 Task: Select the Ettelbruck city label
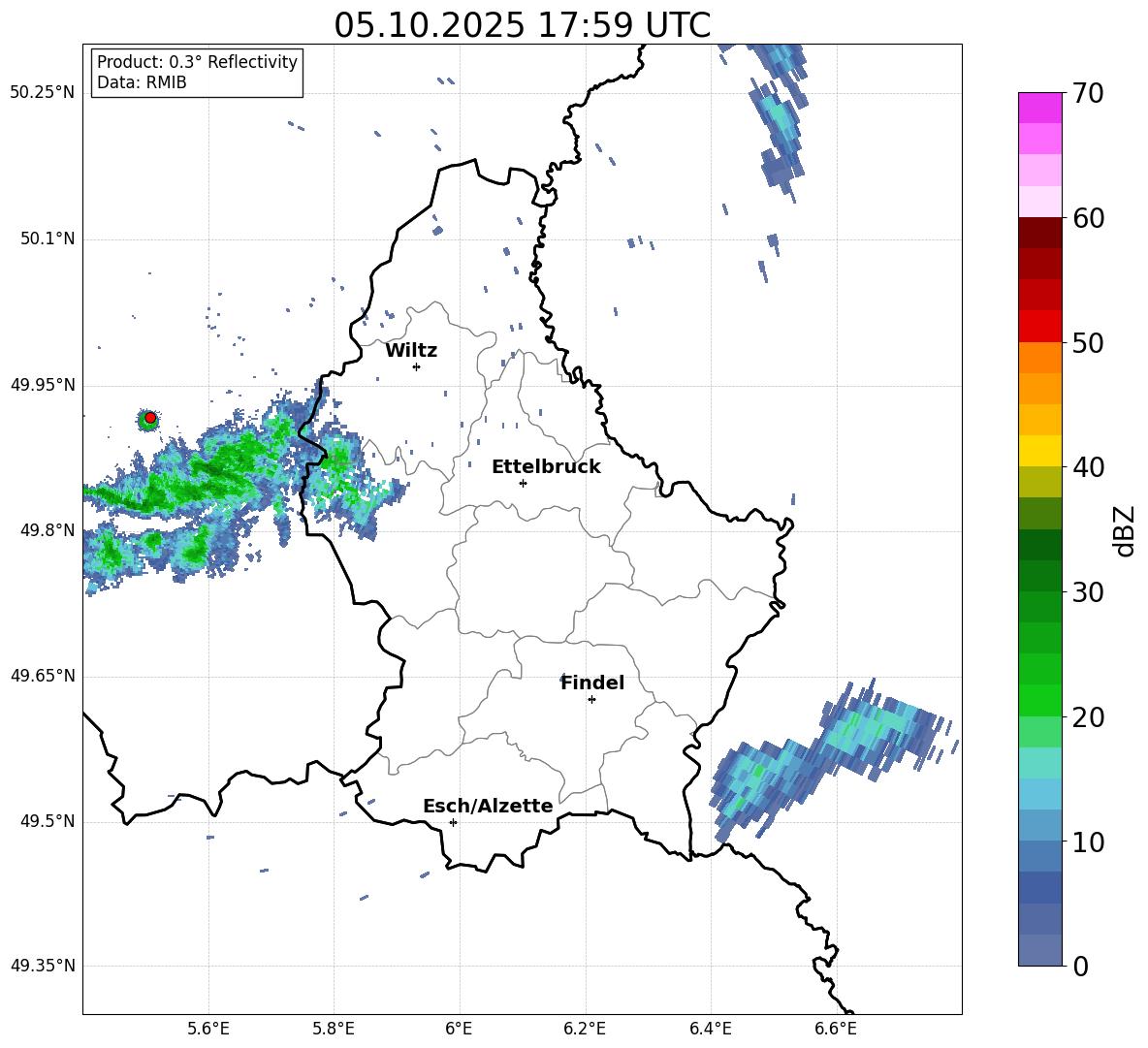point(546,467)
